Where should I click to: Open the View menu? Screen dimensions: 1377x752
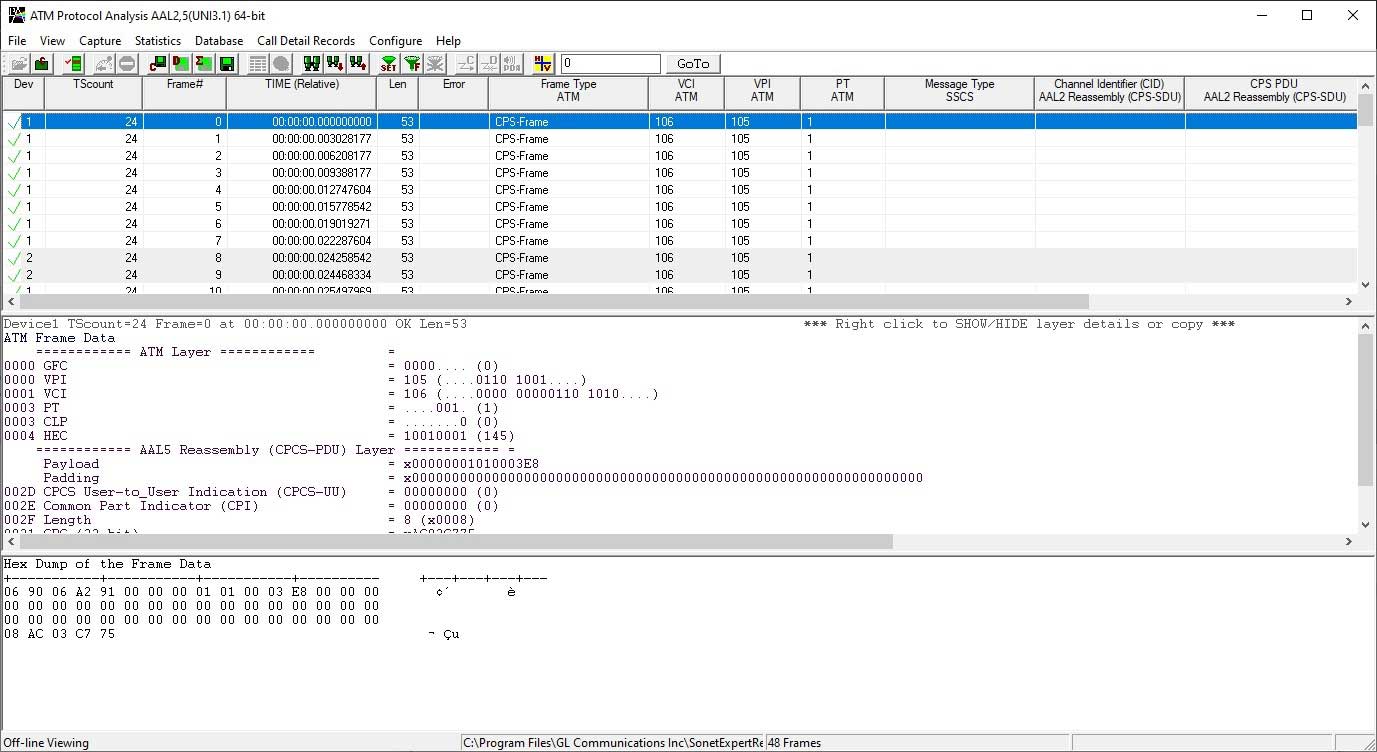pyautogui.click(x=52, y=41)
